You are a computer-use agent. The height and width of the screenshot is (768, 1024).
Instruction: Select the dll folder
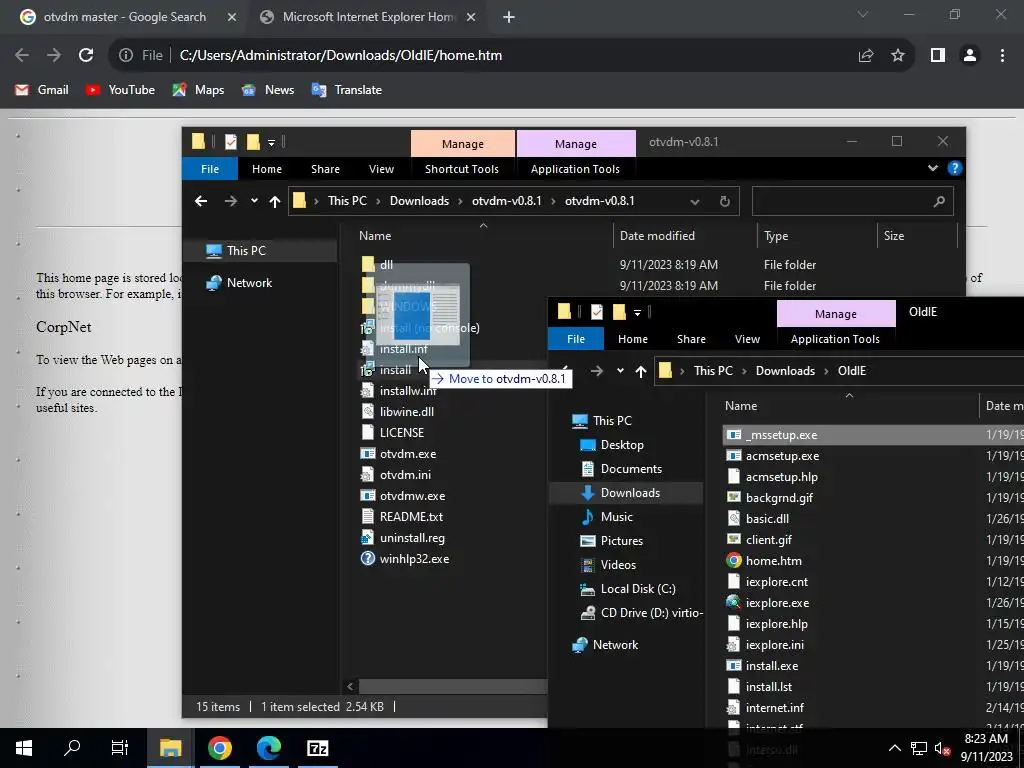pyautogui.click(x=386, y=264)
